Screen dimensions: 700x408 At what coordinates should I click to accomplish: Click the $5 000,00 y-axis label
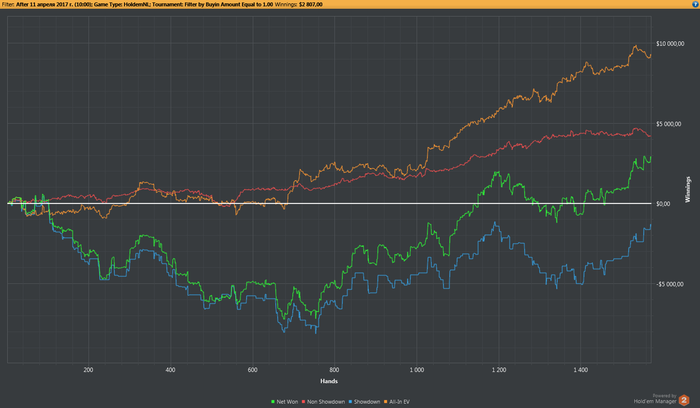coord(668,124)
